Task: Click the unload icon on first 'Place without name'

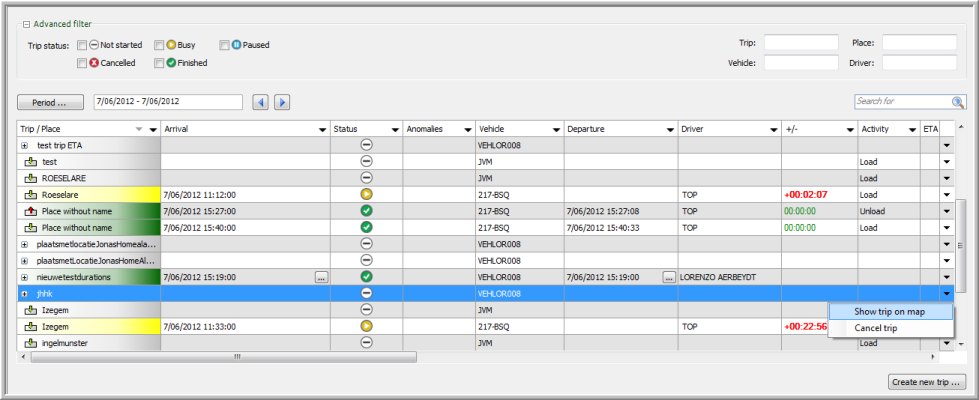Action: click(x=29, y=211)
